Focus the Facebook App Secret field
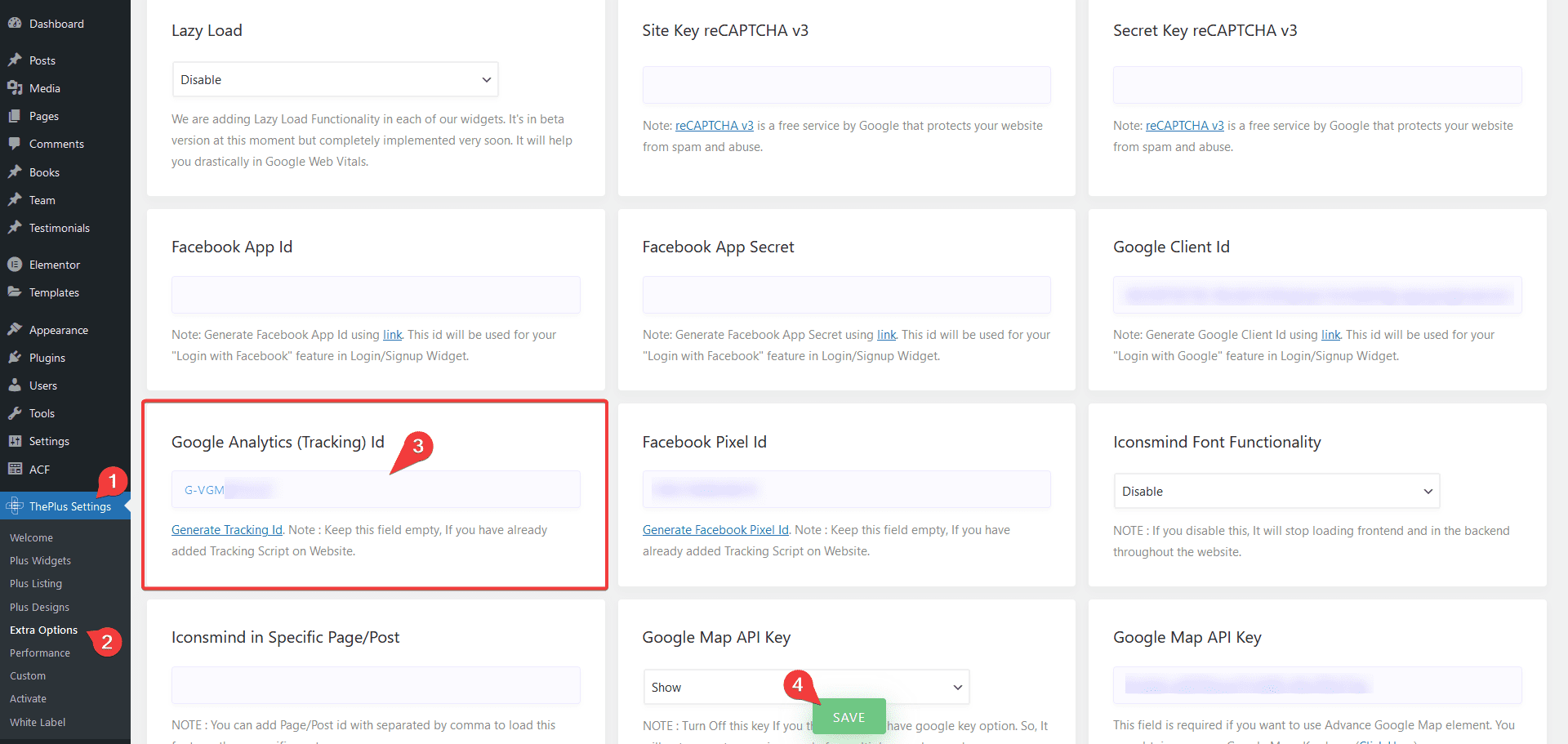The image size is (1568, 744). 846,295
